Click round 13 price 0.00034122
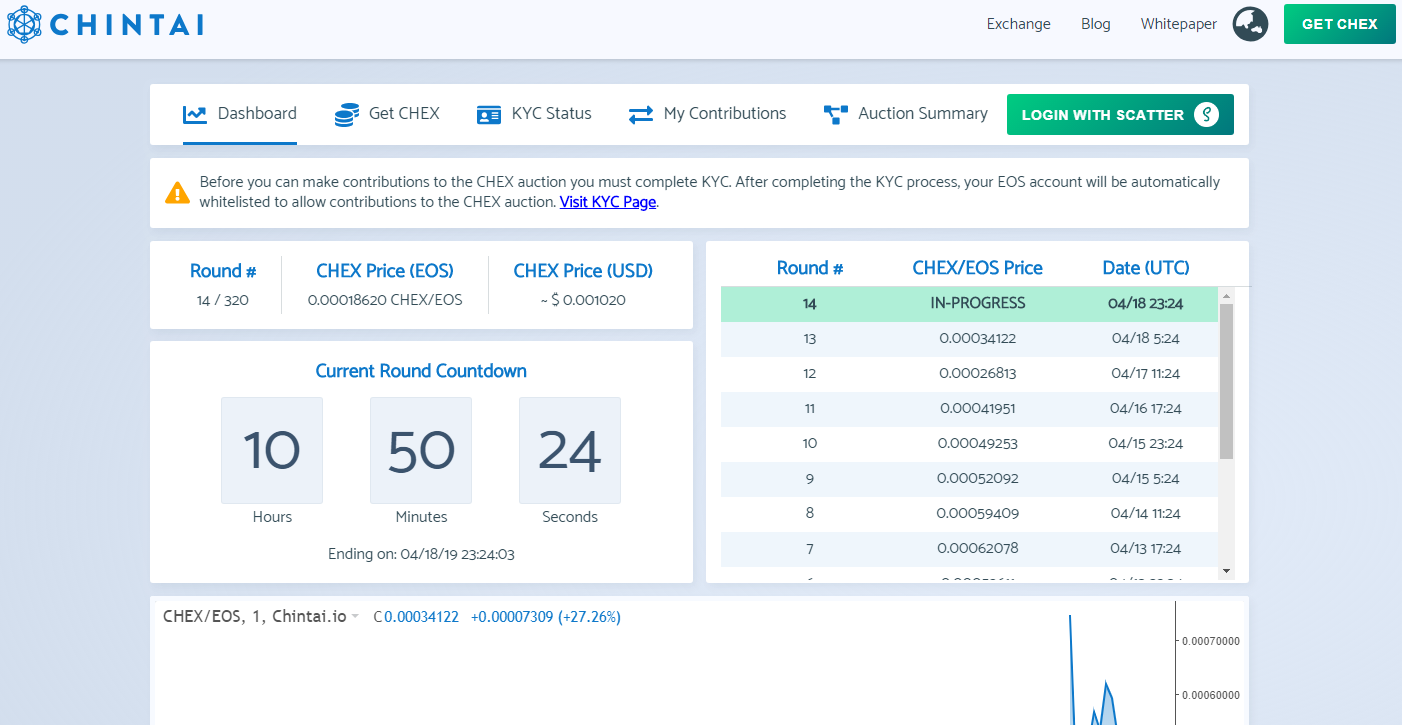 (978, 338)
